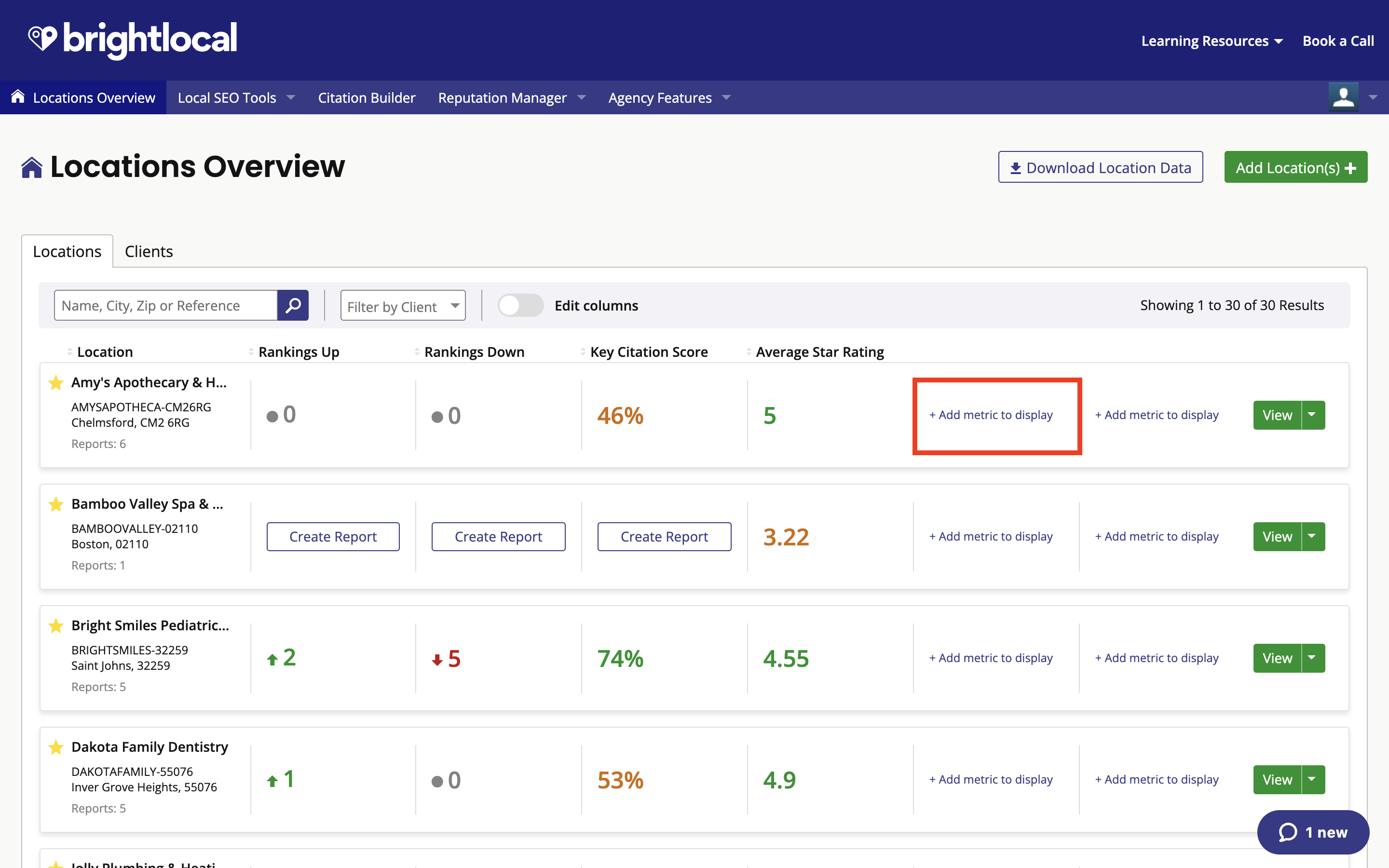Image resolution: width=1389 pixels, height=868 pixels.
Task: Click Rankings Down value 5 for Bright Smiles
Action: point(447,659)
